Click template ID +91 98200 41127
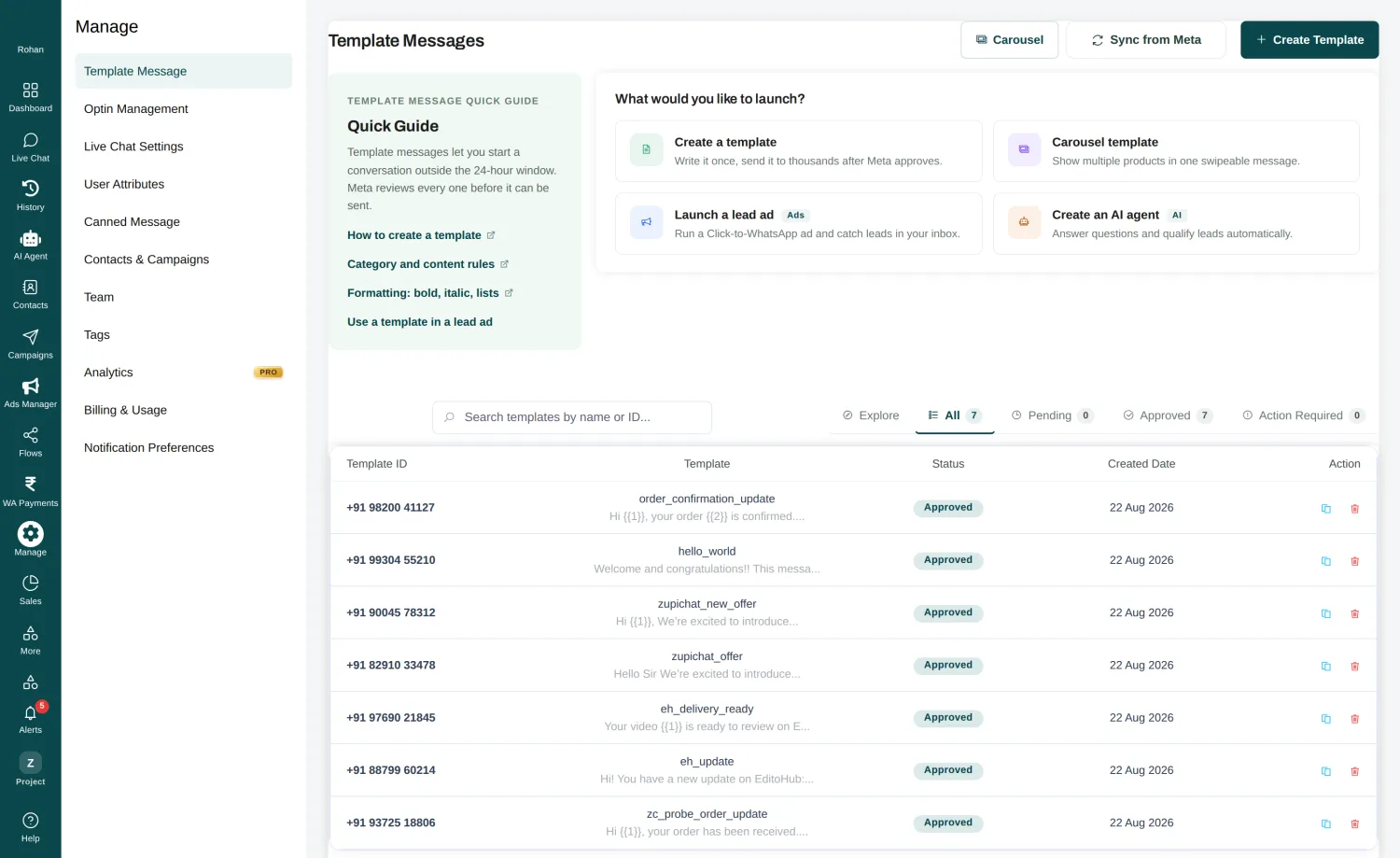 pyautogui.click(x=390, y=508)
